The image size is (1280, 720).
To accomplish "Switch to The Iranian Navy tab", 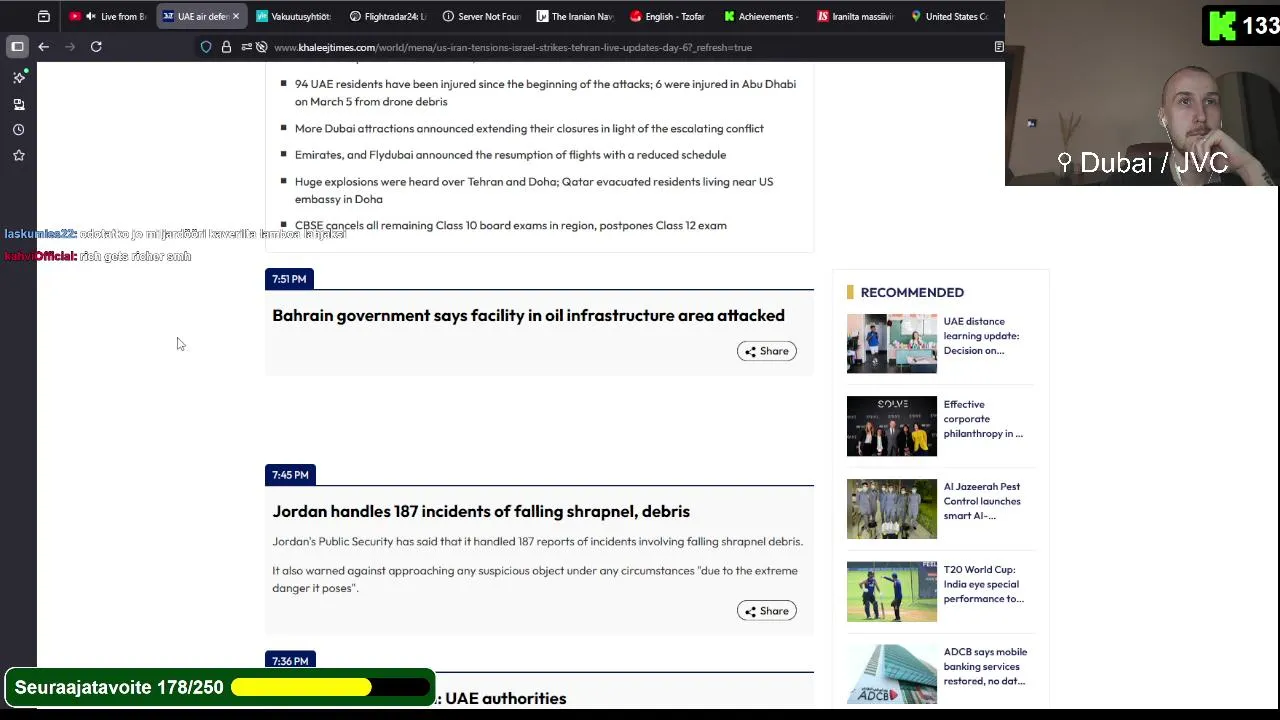I will tap(575, 16).
